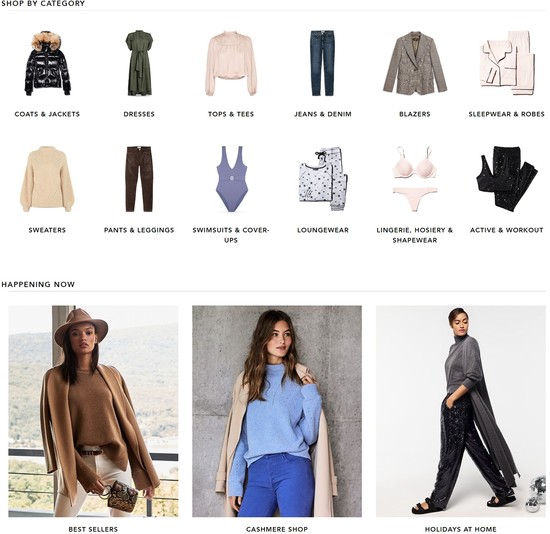
Task: Open the star-print loungewear set image
Action: coord(323,179)
